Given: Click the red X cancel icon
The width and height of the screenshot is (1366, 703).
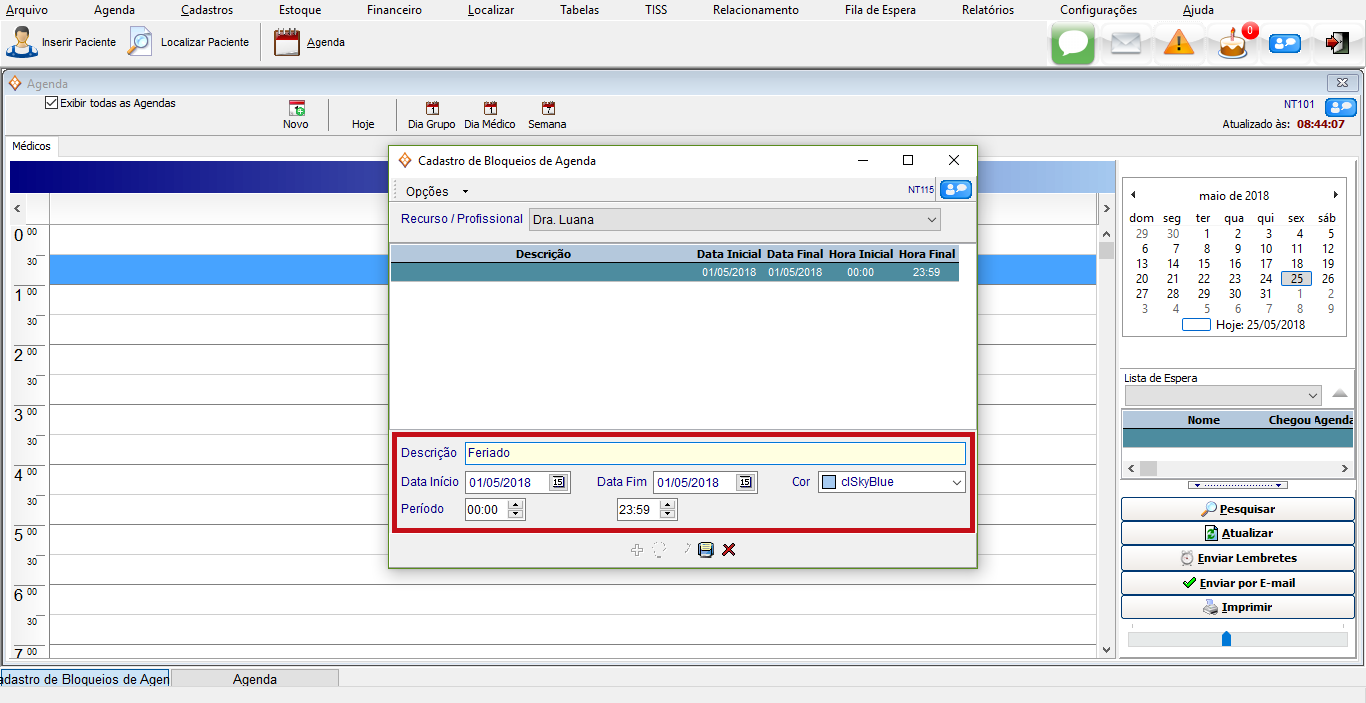Looking at the screenshot, I should point(729,550).
